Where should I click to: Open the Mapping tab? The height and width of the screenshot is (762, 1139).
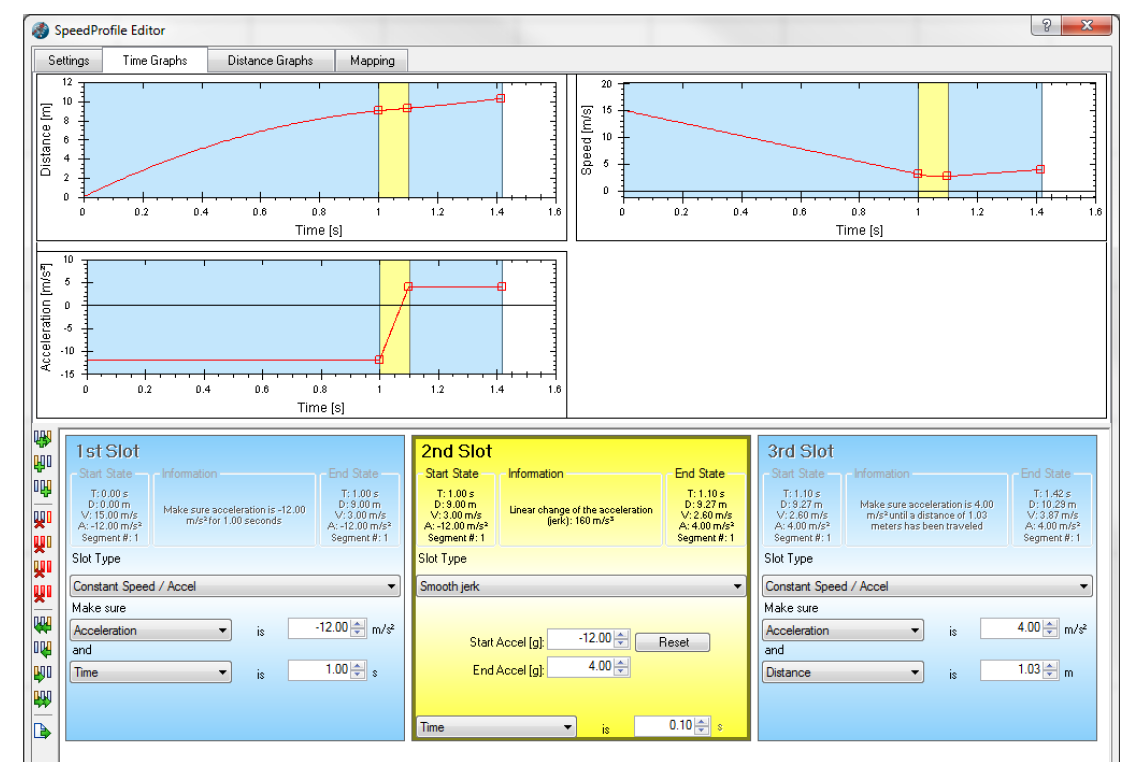[x=372, y=60]
